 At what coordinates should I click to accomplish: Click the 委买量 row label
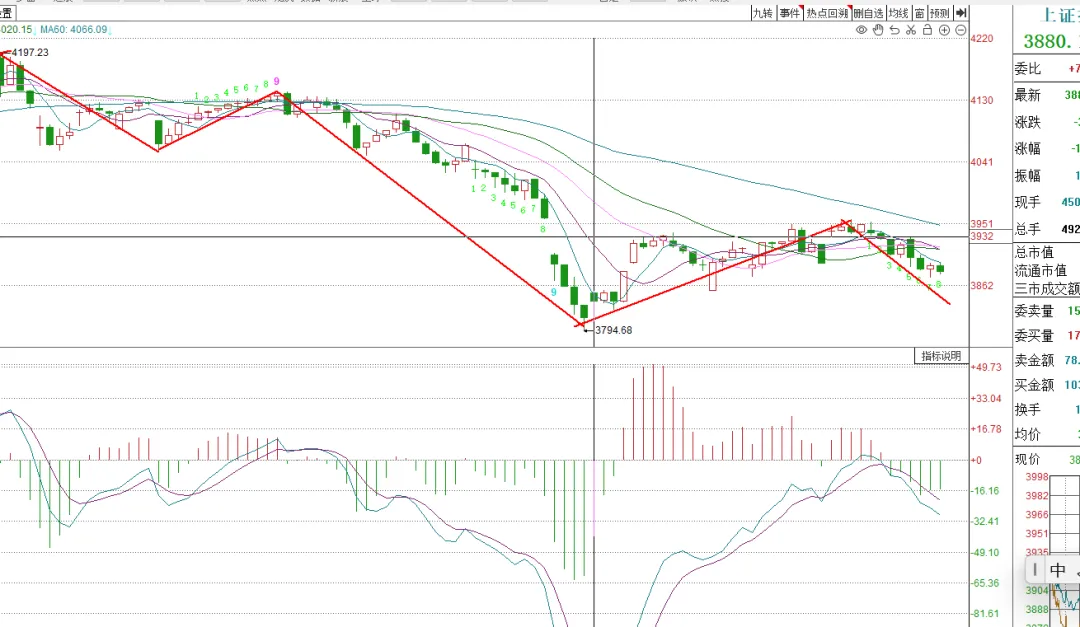1035,336
